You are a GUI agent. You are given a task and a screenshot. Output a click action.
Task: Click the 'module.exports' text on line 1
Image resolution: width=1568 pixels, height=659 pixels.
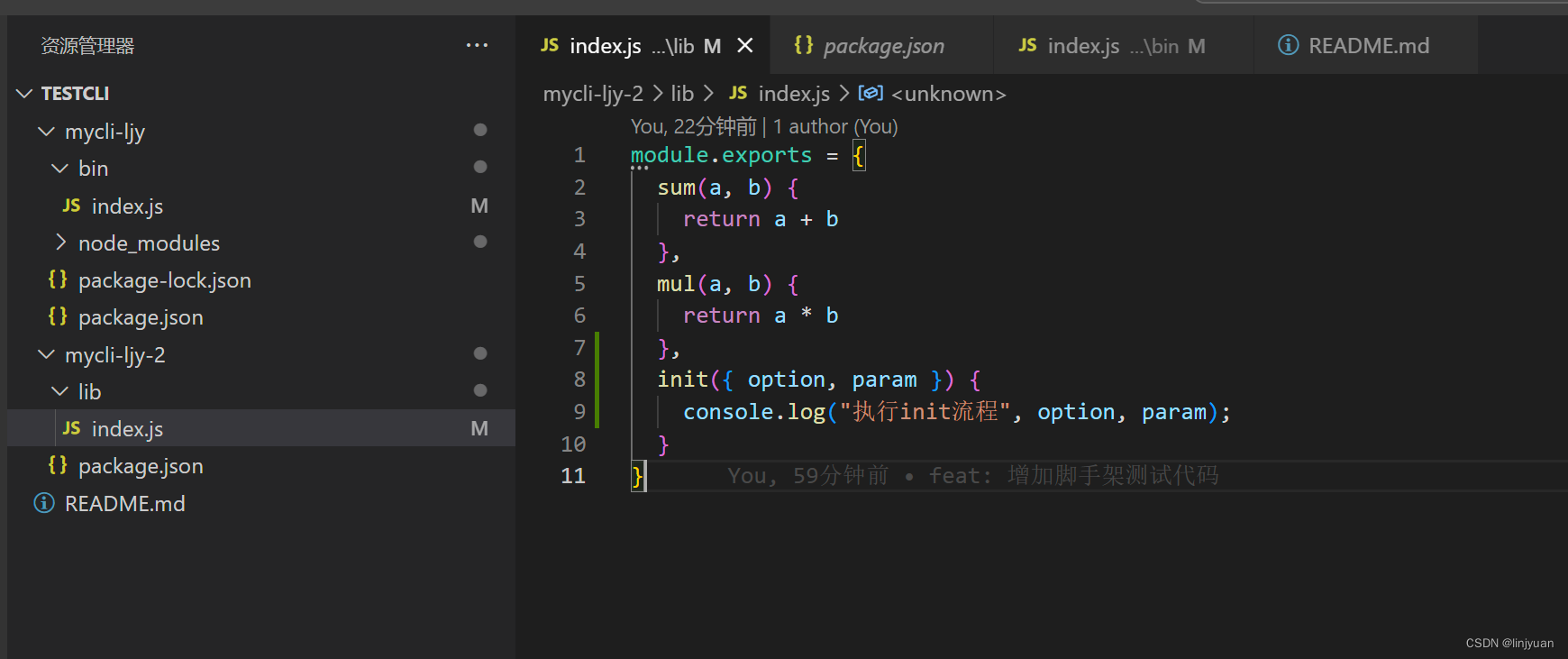pos(721,155)
